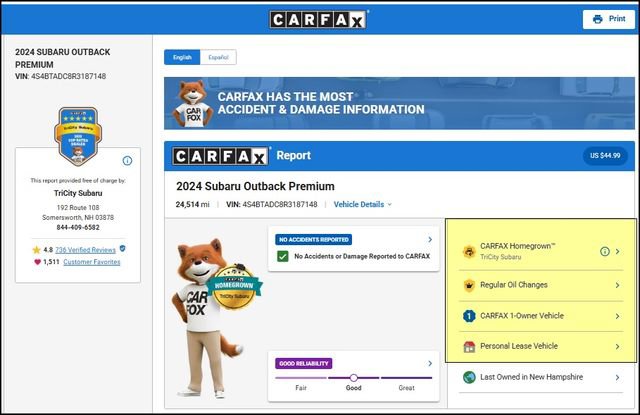Expand Last Owned in New Hampshire chevron
Image resolution: width=640 pixels, height=415 pixels.
(x=618, y=377)
